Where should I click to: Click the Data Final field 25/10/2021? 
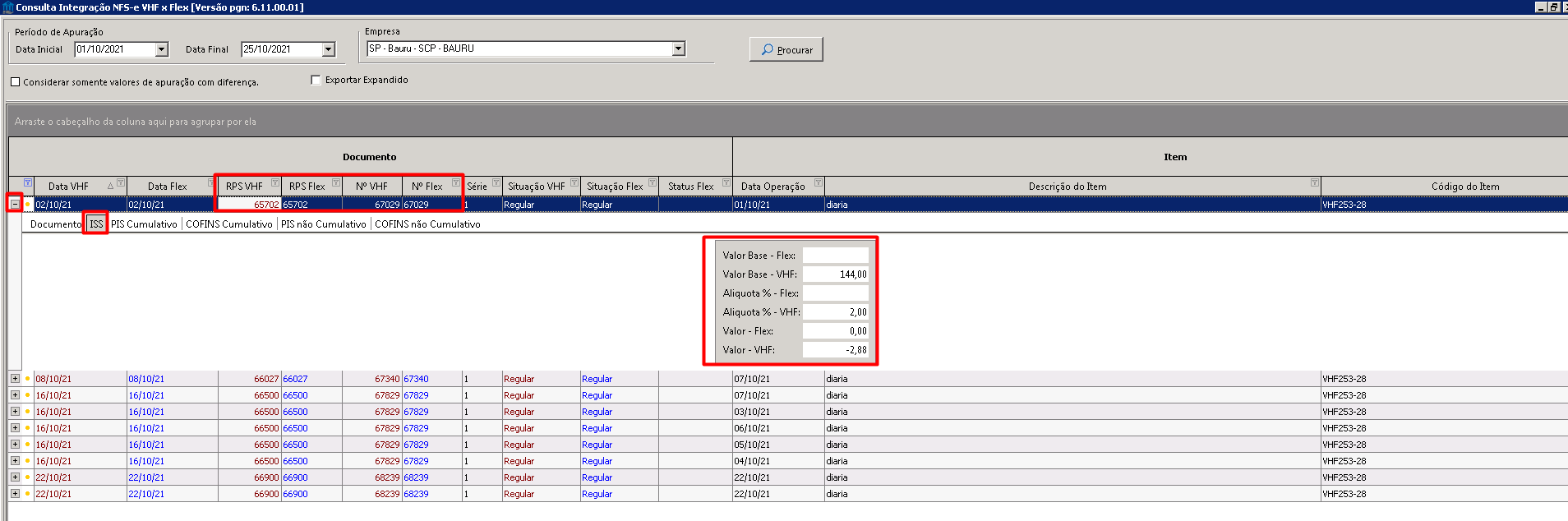tap(281, 49)
